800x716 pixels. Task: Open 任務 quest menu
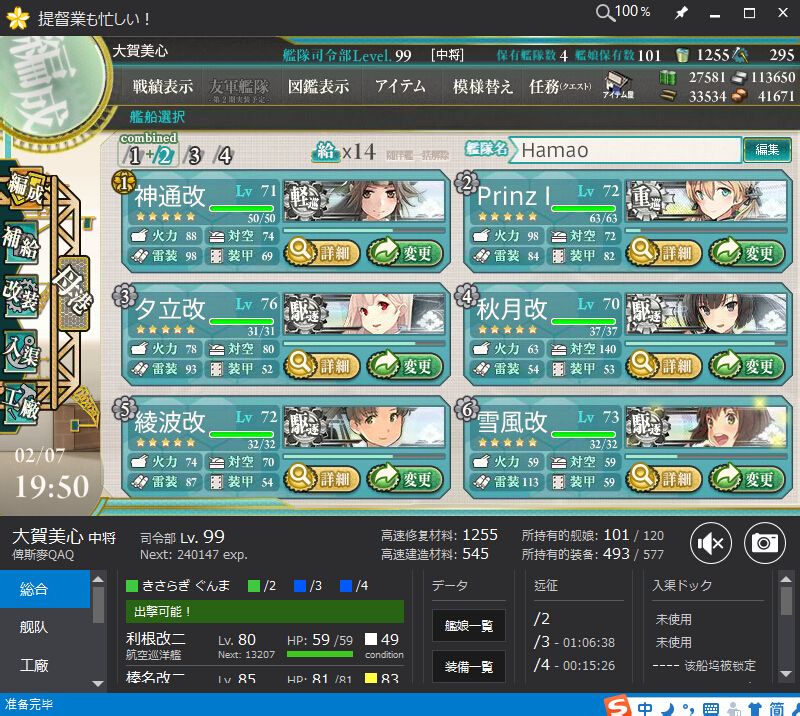tap(560, 86)
